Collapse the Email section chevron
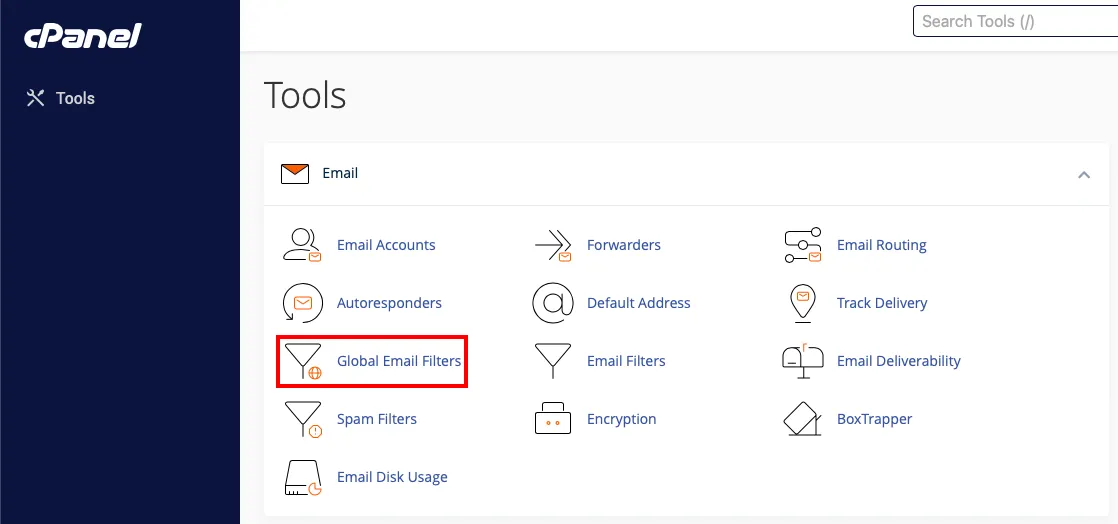The width and height of the screenshot is (1118, 524). click(x=1084, y=174)
